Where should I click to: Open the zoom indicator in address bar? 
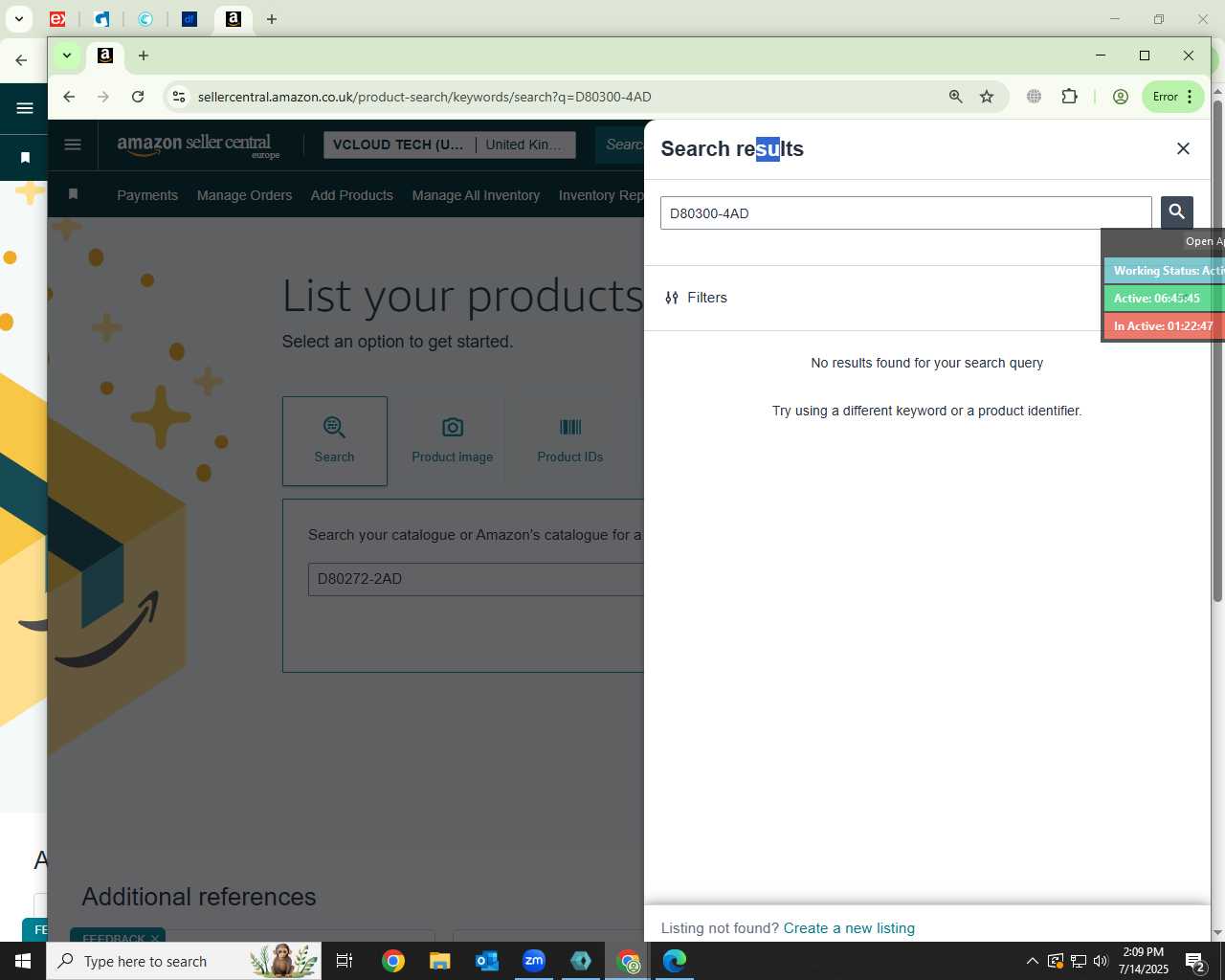(x=955, y=97)
